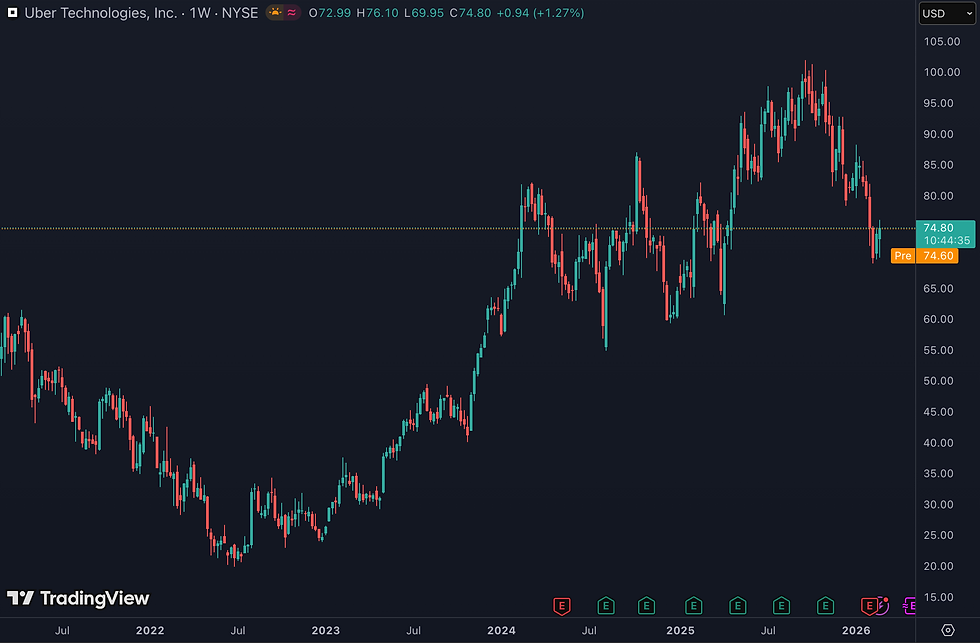The width and height of the screenshot is (980, 643).
Task: Click the 90.00 price axis label
Action: [x=938, y=134]
